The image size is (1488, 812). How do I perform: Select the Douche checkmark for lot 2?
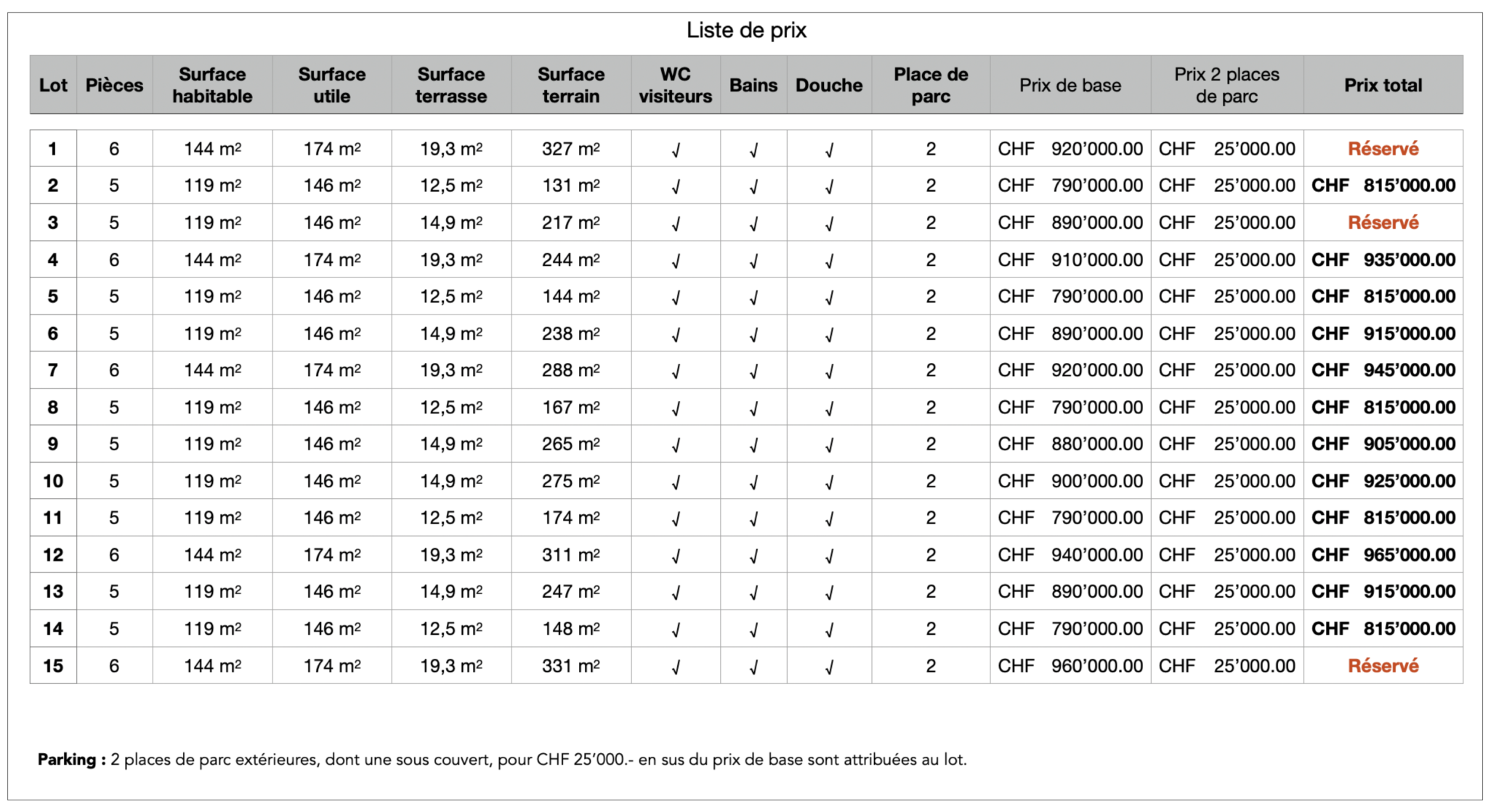(829, 187)
